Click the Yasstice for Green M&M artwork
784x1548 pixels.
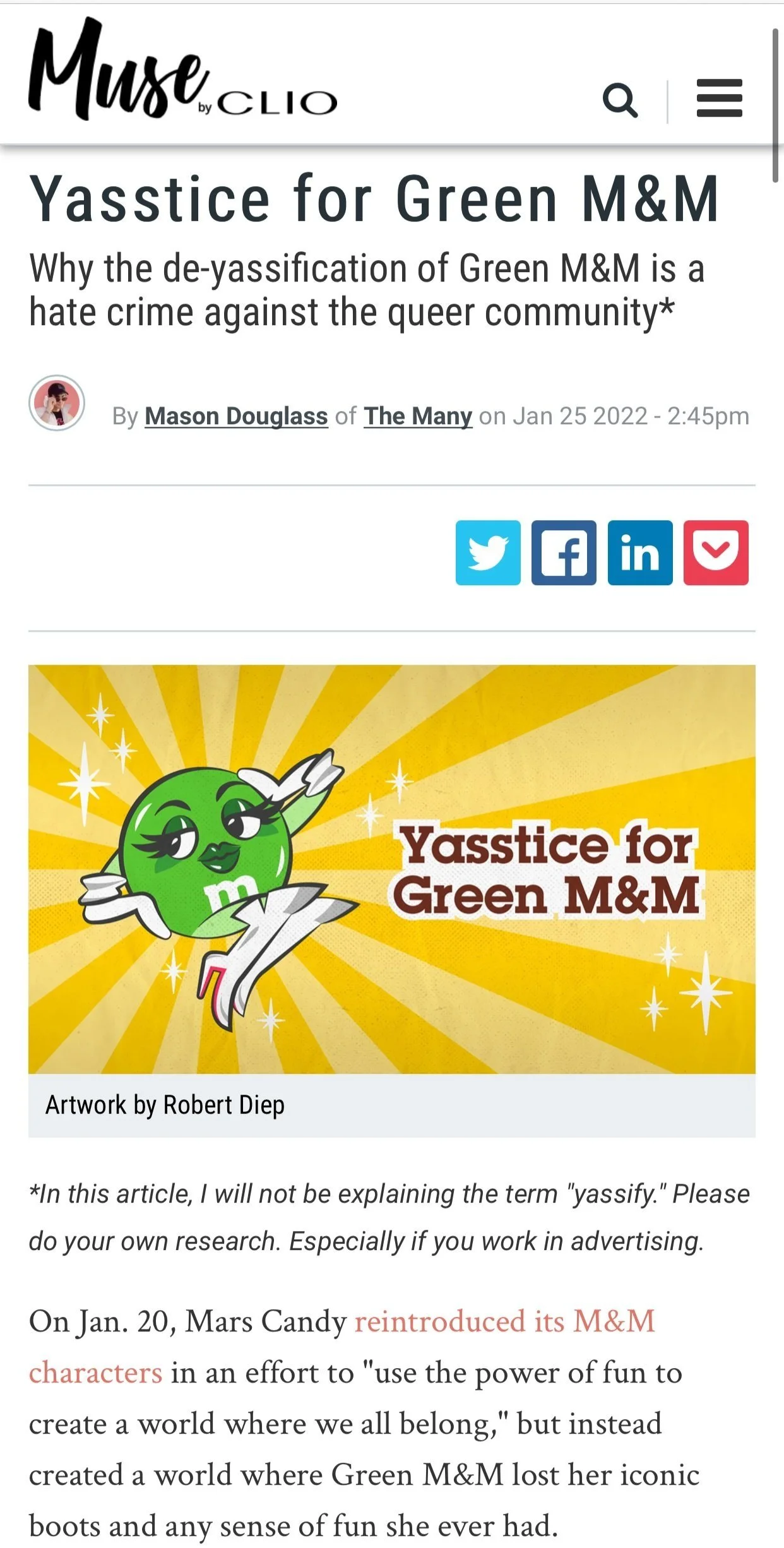[x=392, y=869]
